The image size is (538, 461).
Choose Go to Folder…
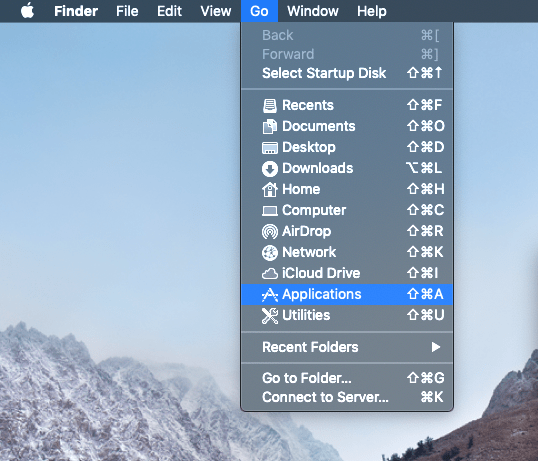click(347, 378)
